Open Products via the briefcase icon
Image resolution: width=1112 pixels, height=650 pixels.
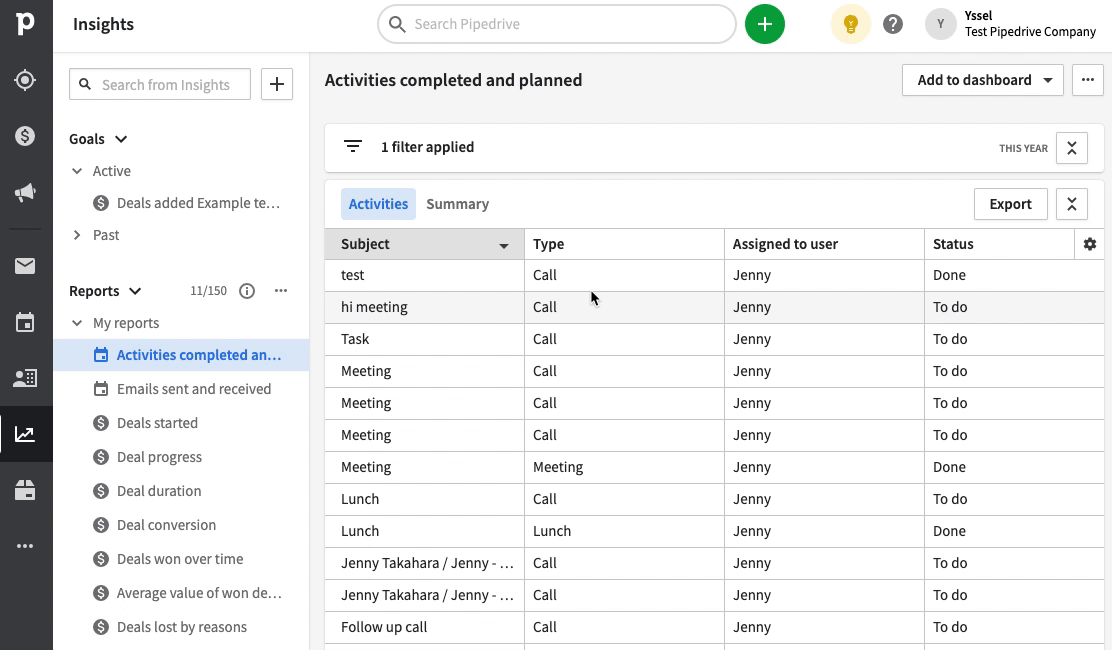click(x=26, y=489)
